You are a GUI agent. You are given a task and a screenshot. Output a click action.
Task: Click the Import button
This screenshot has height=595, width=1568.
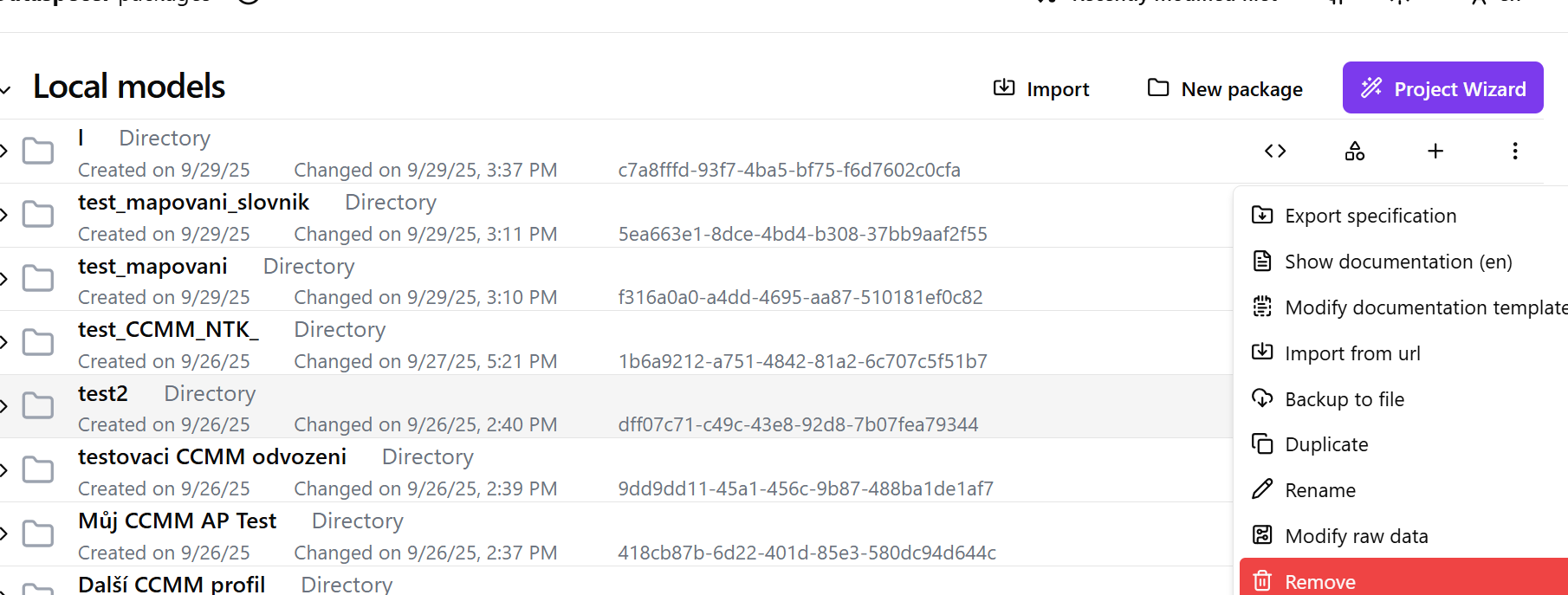[1041, 89]
